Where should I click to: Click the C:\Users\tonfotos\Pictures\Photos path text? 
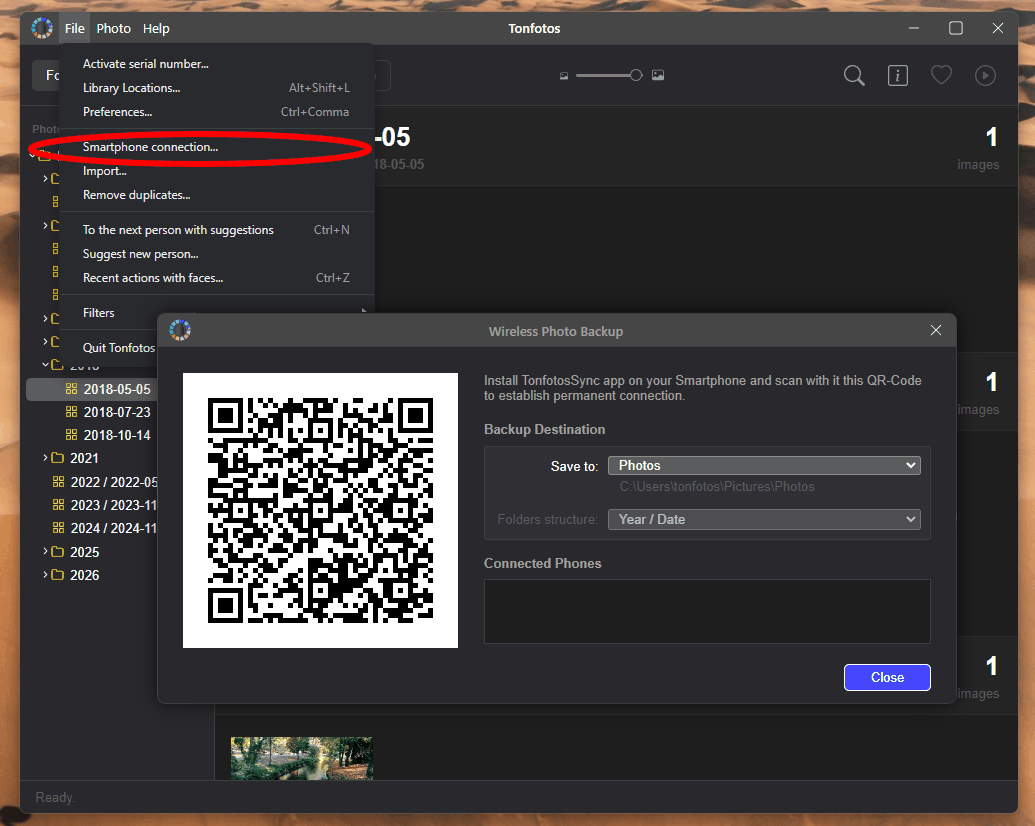(x=717, y=487)
